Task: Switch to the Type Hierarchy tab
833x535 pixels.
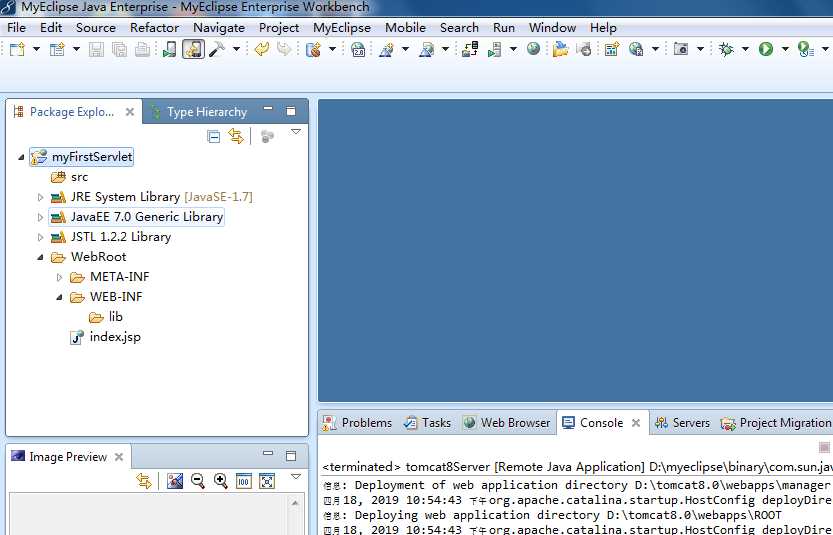Action: 199,112
